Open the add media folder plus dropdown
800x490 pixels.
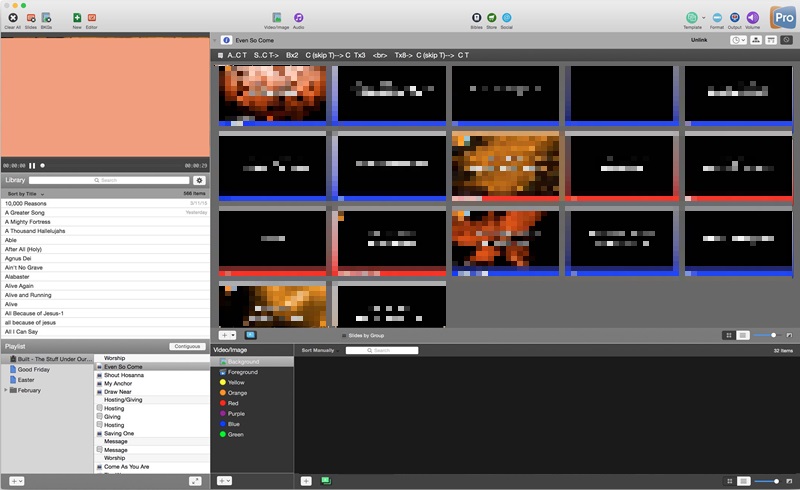[x=224, y=481]
